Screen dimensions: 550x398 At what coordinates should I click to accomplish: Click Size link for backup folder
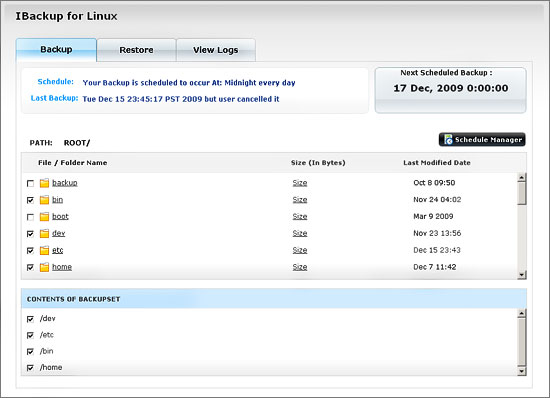point(300,183)
